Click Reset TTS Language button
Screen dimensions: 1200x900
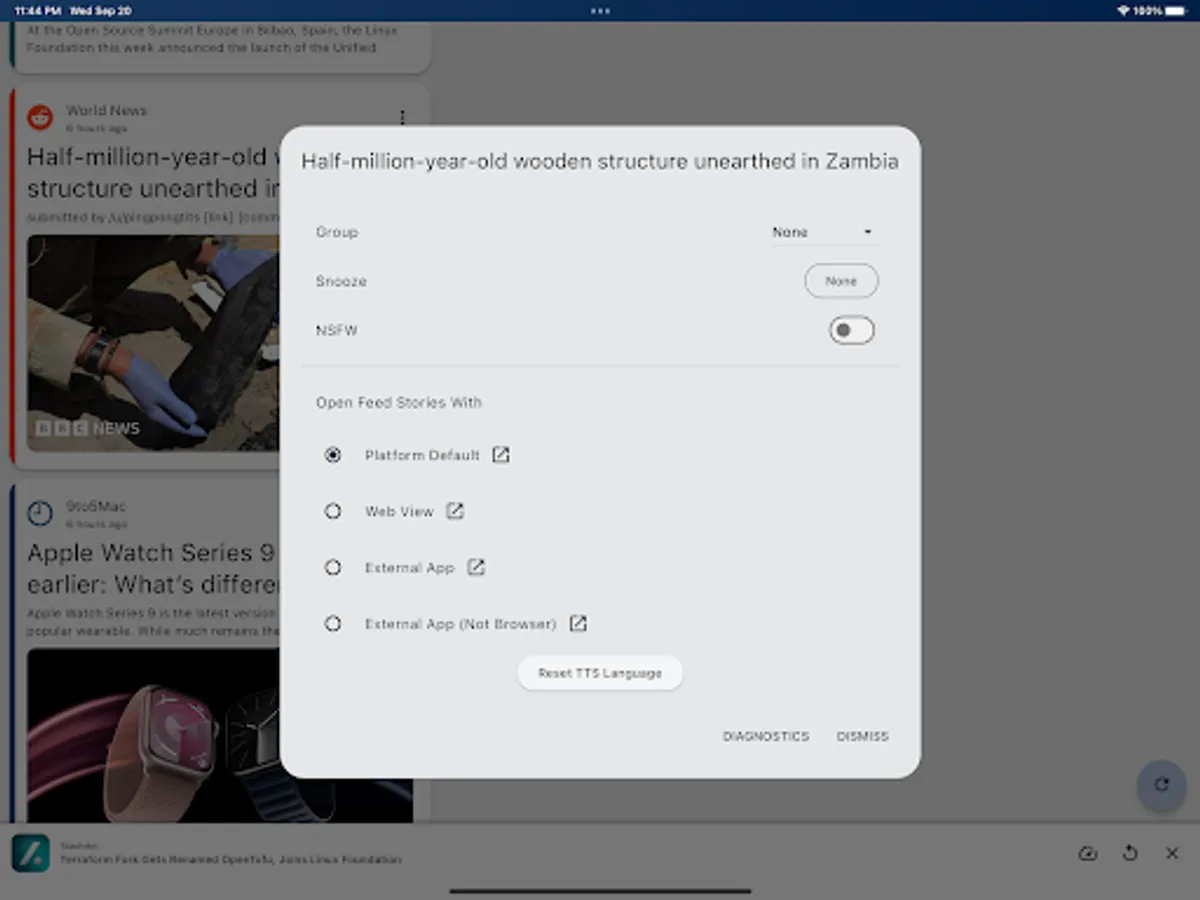click(x=600, y=673)
